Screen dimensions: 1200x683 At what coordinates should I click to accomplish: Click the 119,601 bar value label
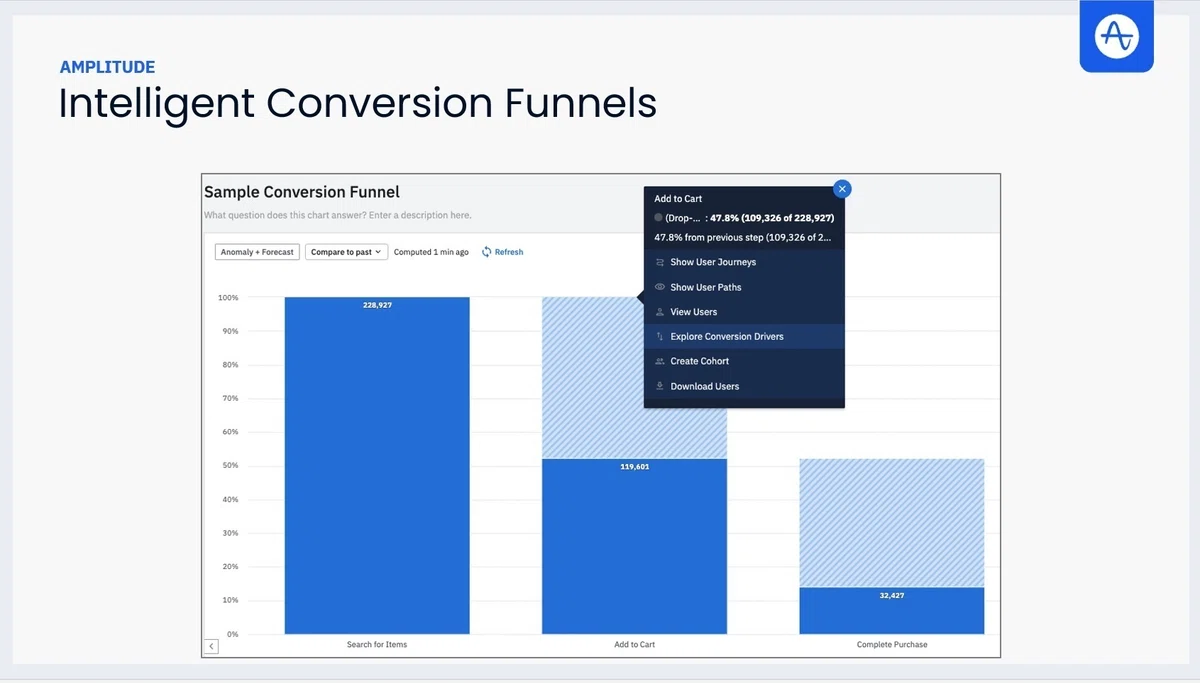pos(634,466)
